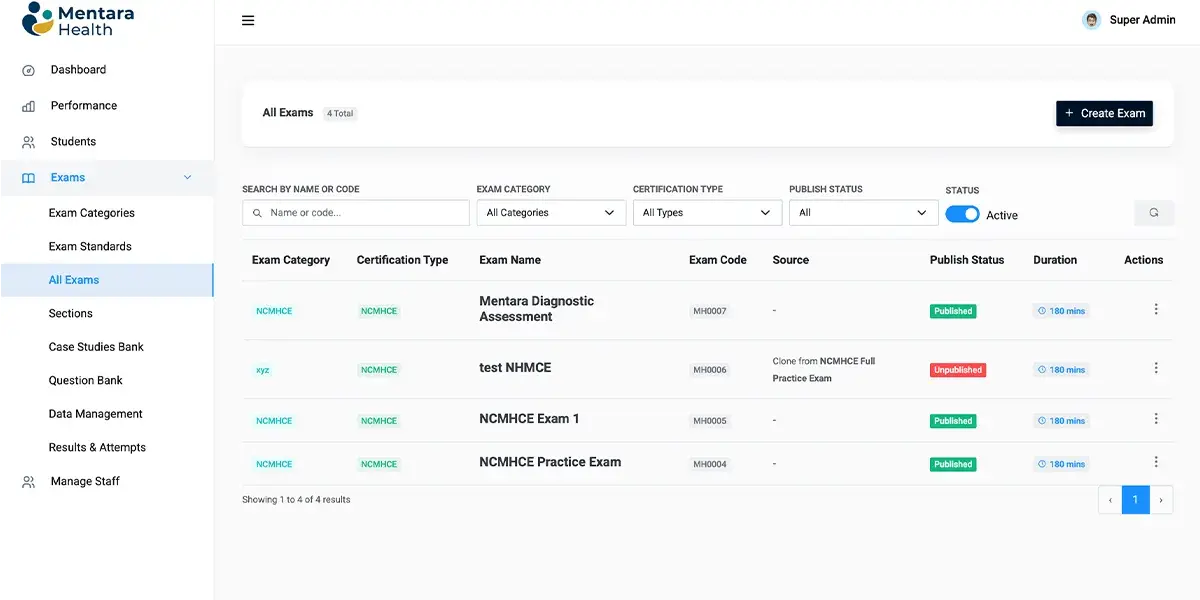The width and height of the screenshot is (1200, 600).
Task: Toggle the Active status switch
Action: pyautogui.click(x=962, y=215)
